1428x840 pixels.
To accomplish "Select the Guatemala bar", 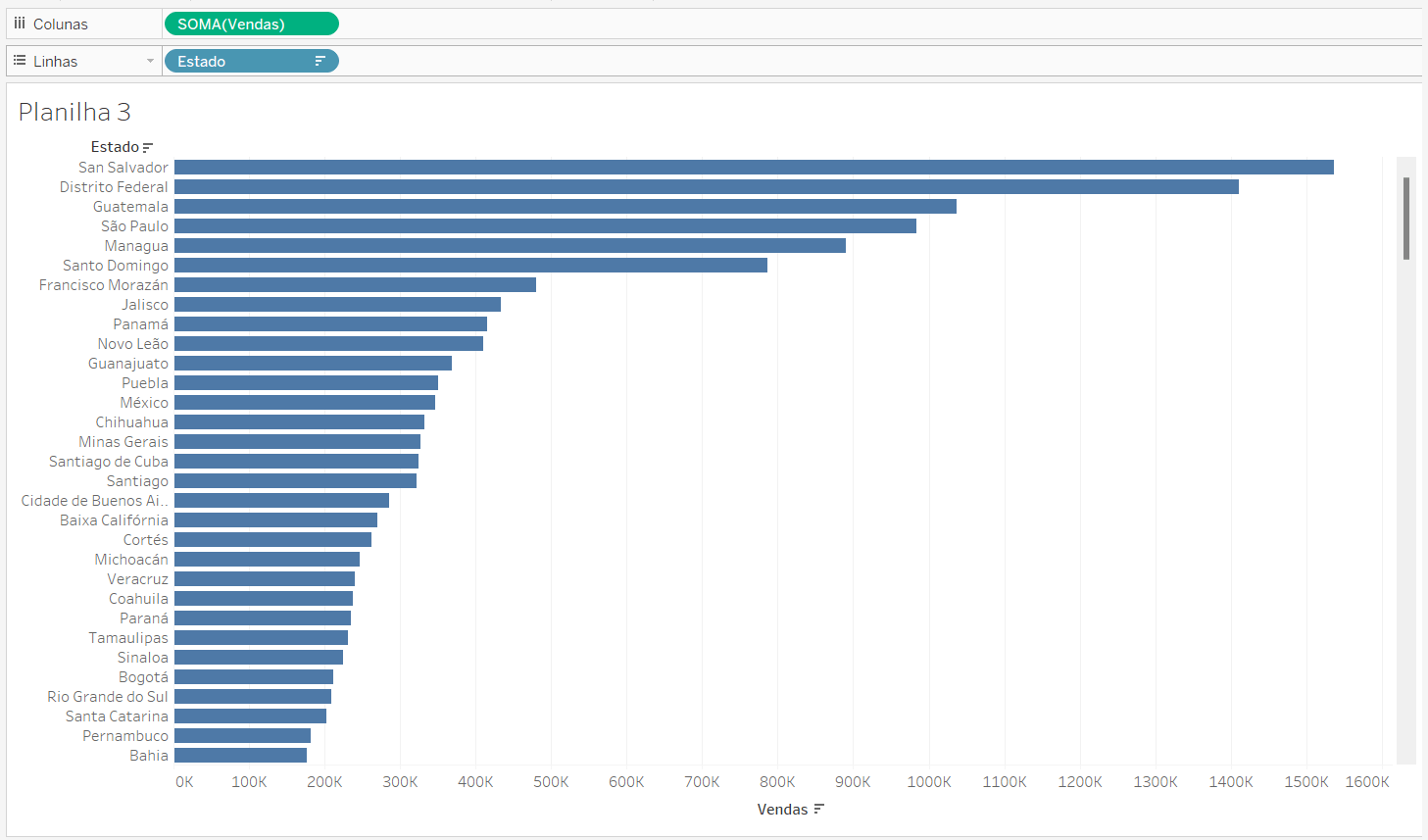I will click(x=566, y=207).
